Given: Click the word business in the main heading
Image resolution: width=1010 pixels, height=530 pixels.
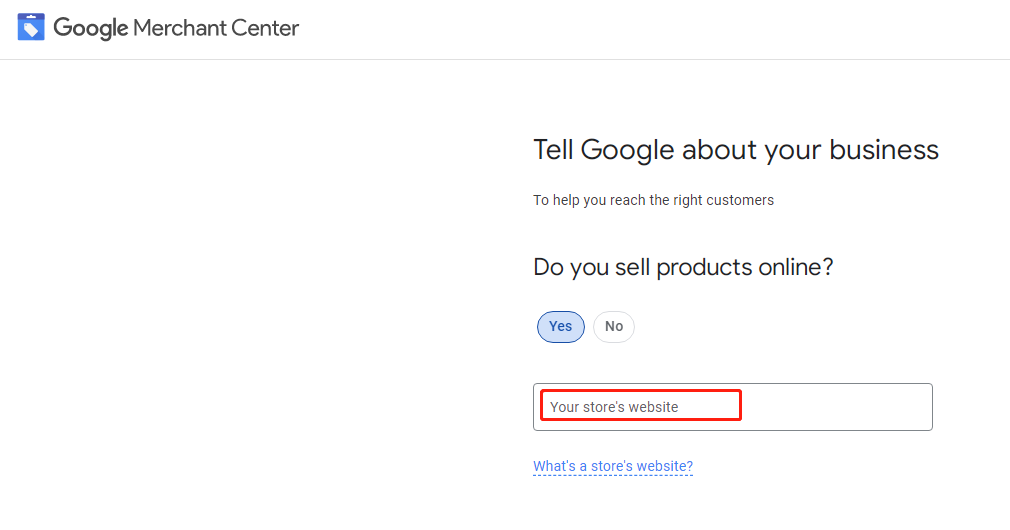Looking at the screenshot, I should [884, 150].
